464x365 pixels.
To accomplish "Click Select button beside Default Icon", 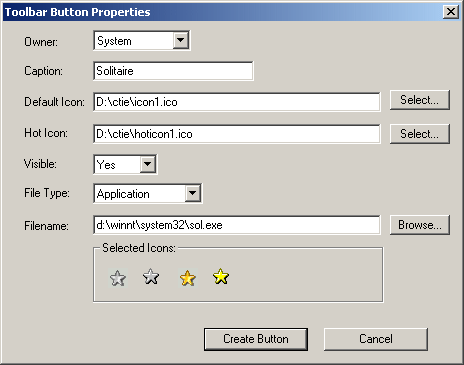I will pos(420,100).
